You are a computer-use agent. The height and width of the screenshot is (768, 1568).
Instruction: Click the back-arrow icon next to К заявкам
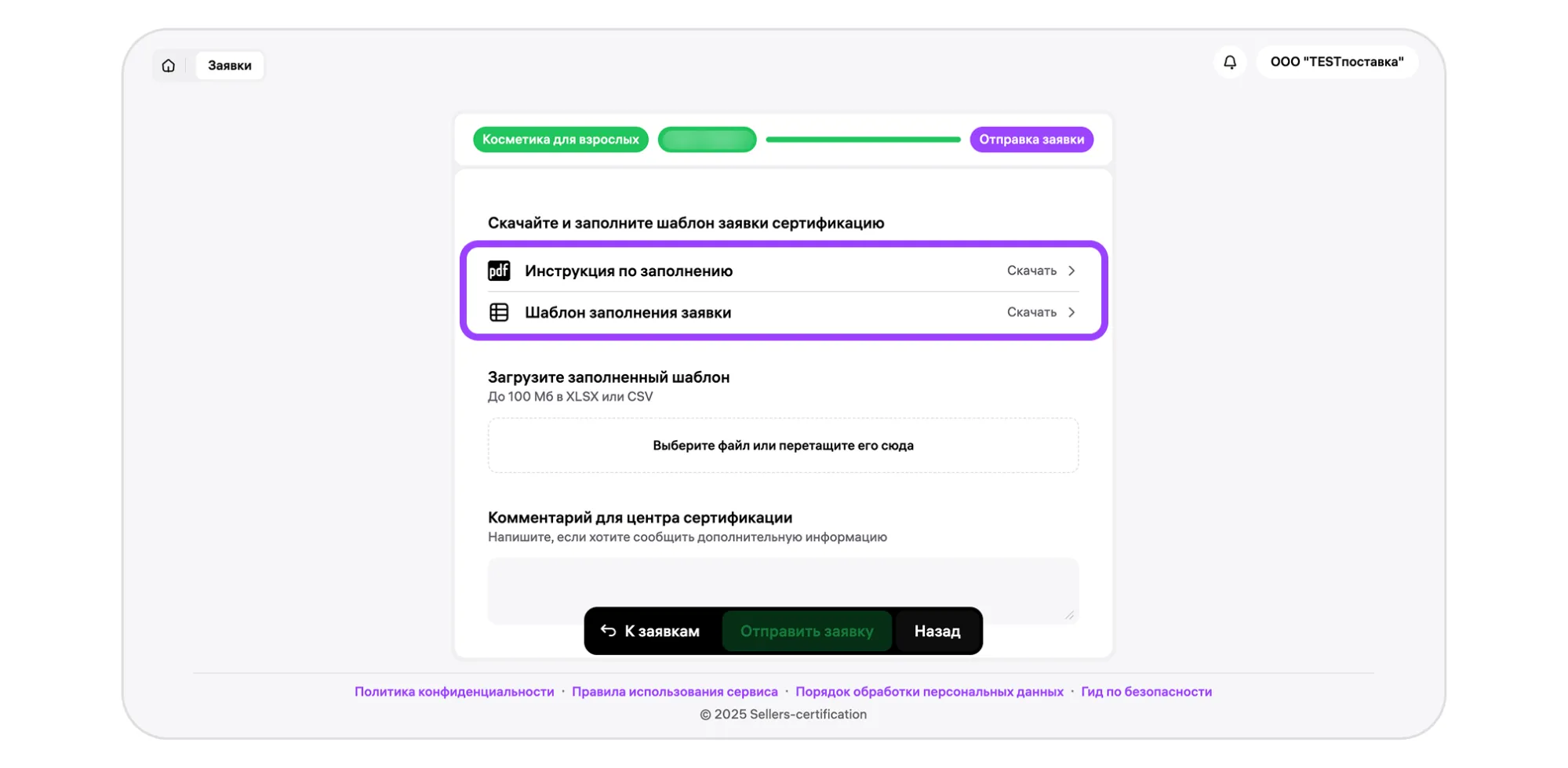608,631
